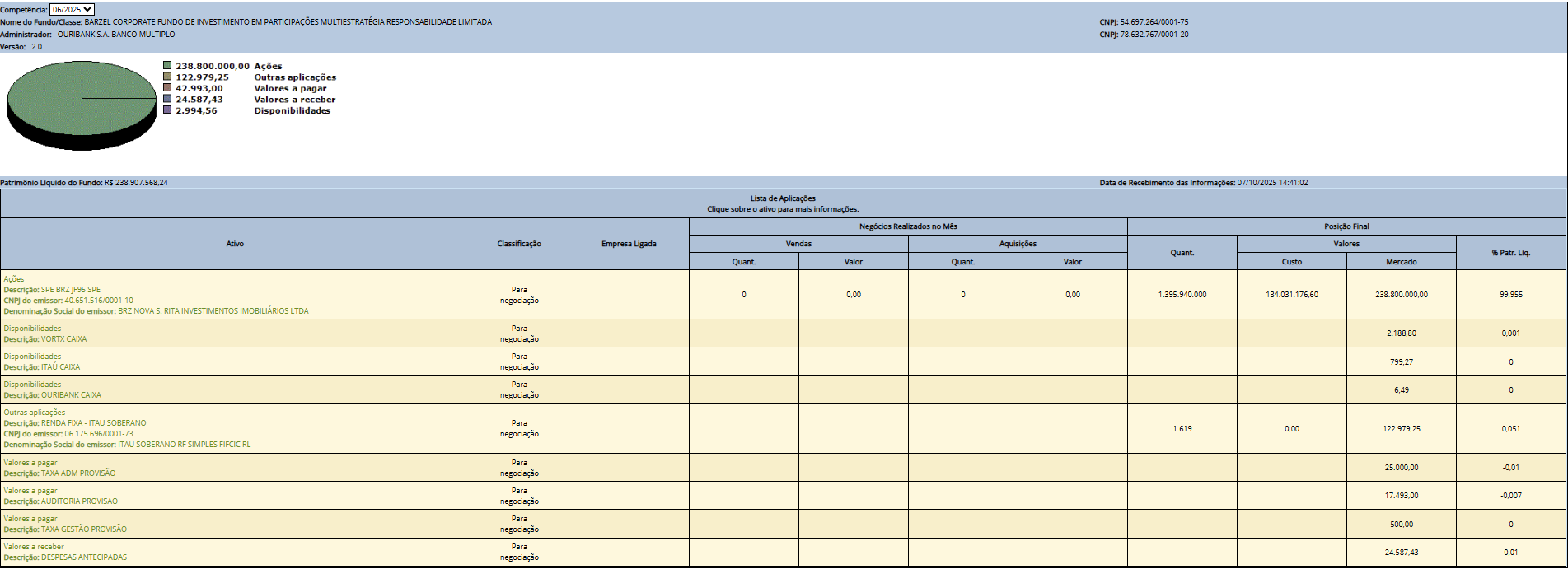Open the ITAÚ CAIXA asset row

[235, 361]
